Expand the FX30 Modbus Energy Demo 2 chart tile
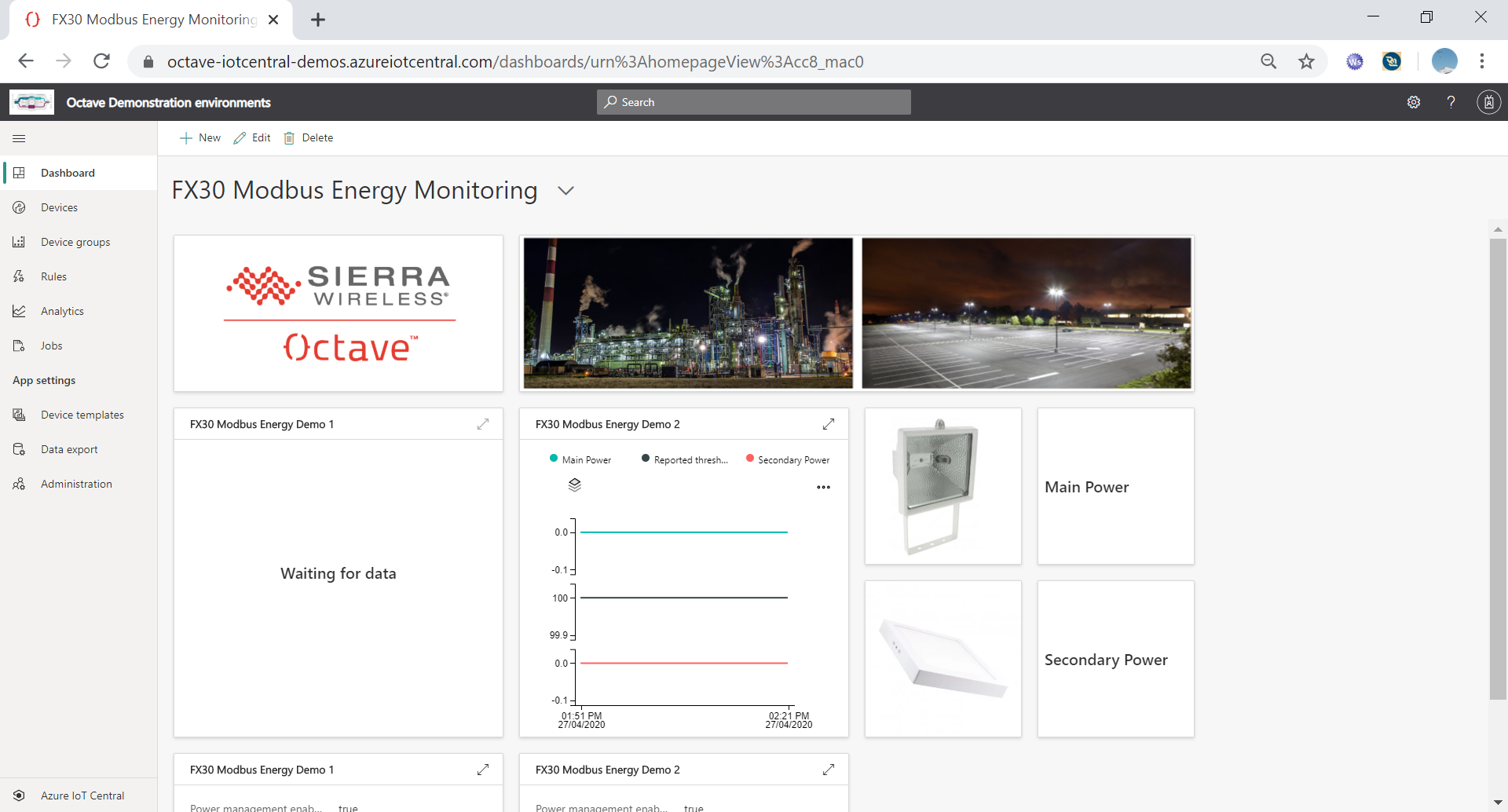Screen dimensions: 1508x812 (829, 424)
